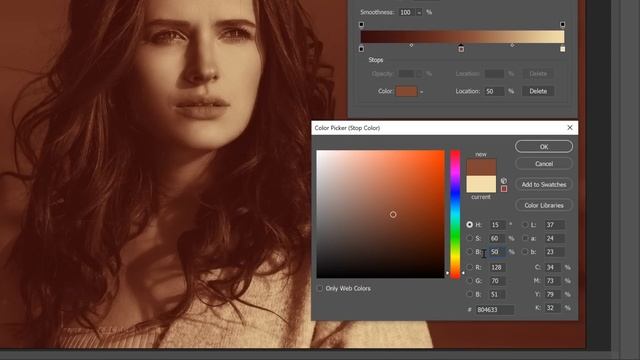Image resolution: width=640 pixels, height=360 pixels.
Task: Click the current color swatch preview
Action: pyautogui.click(x=481, y=184)
